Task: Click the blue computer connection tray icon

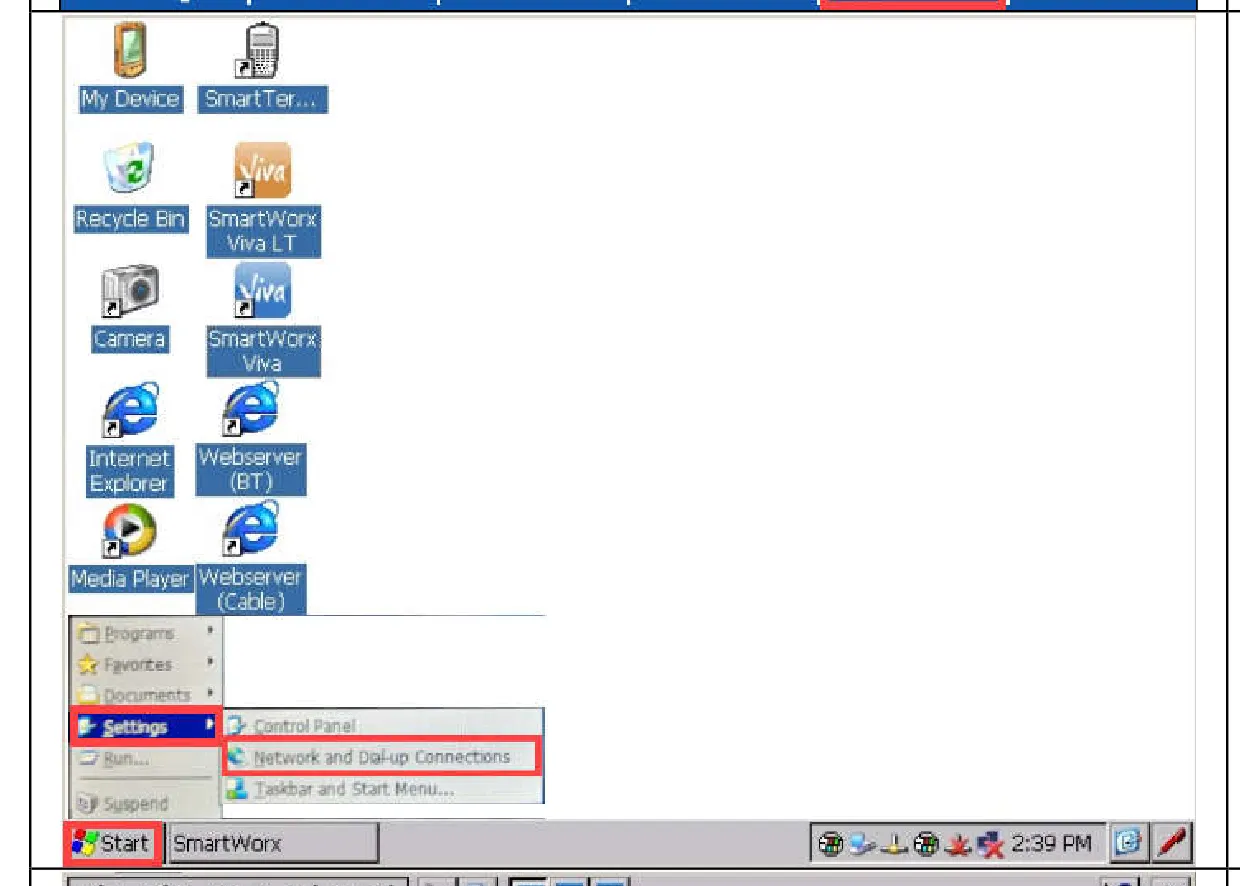Action: click(861, 844)
